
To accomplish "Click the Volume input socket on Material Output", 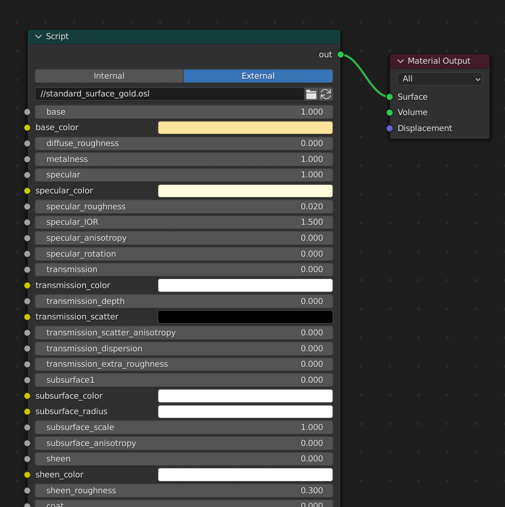I will click(x=390, y=113).
